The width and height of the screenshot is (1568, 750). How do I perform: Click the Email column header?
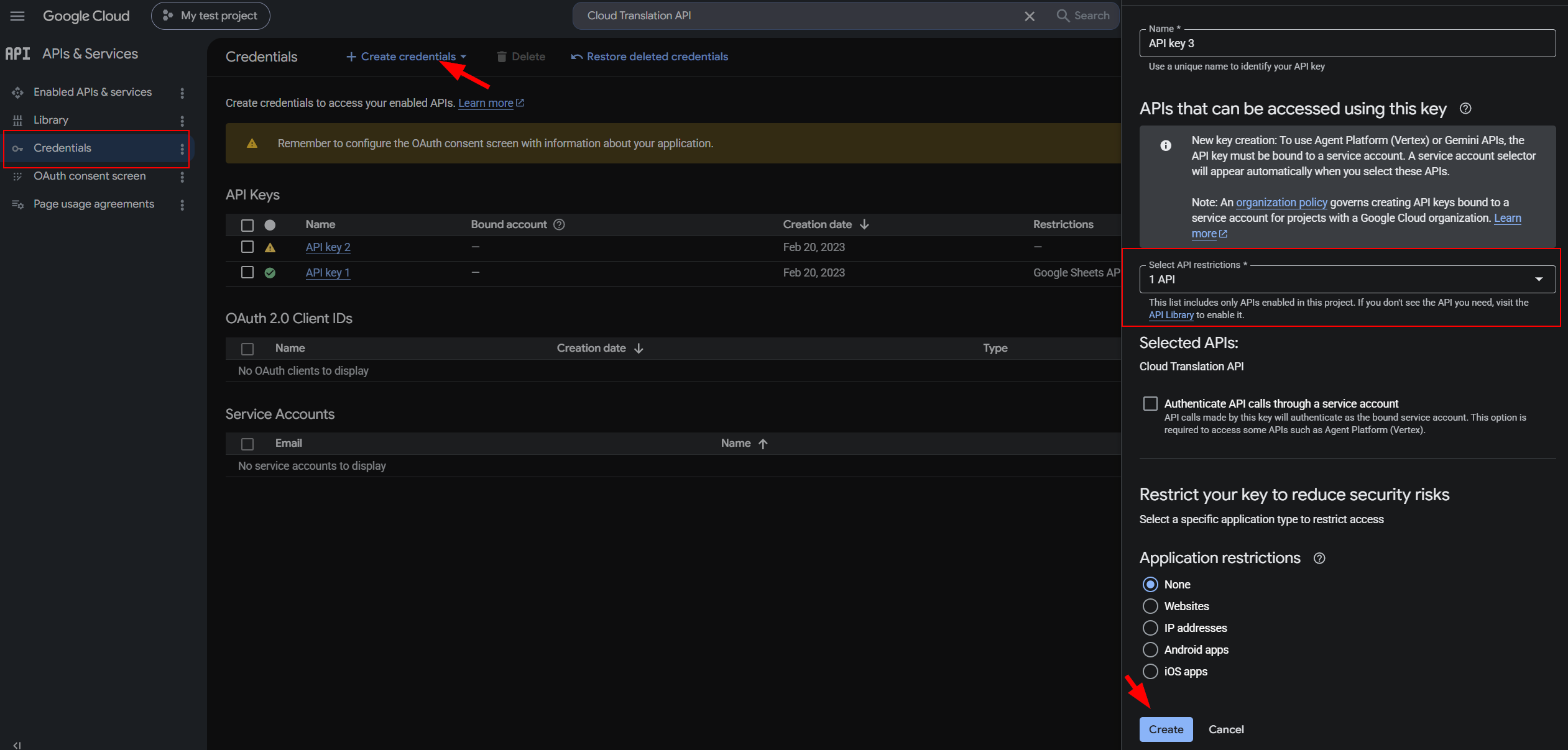pyautogui.click(x=288, y=443)
